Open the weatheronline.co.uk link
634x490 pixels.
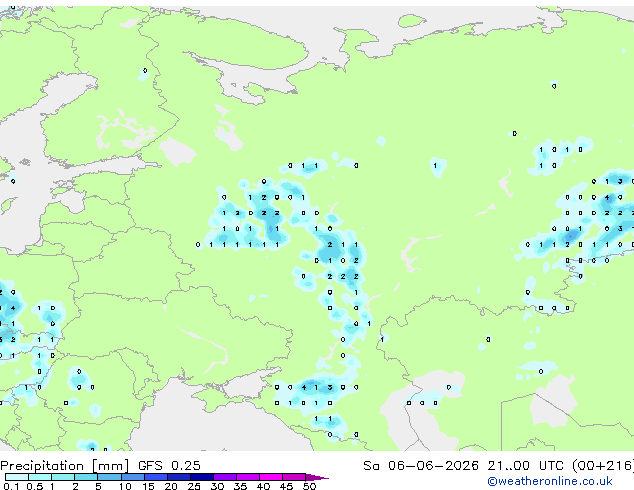550,481
